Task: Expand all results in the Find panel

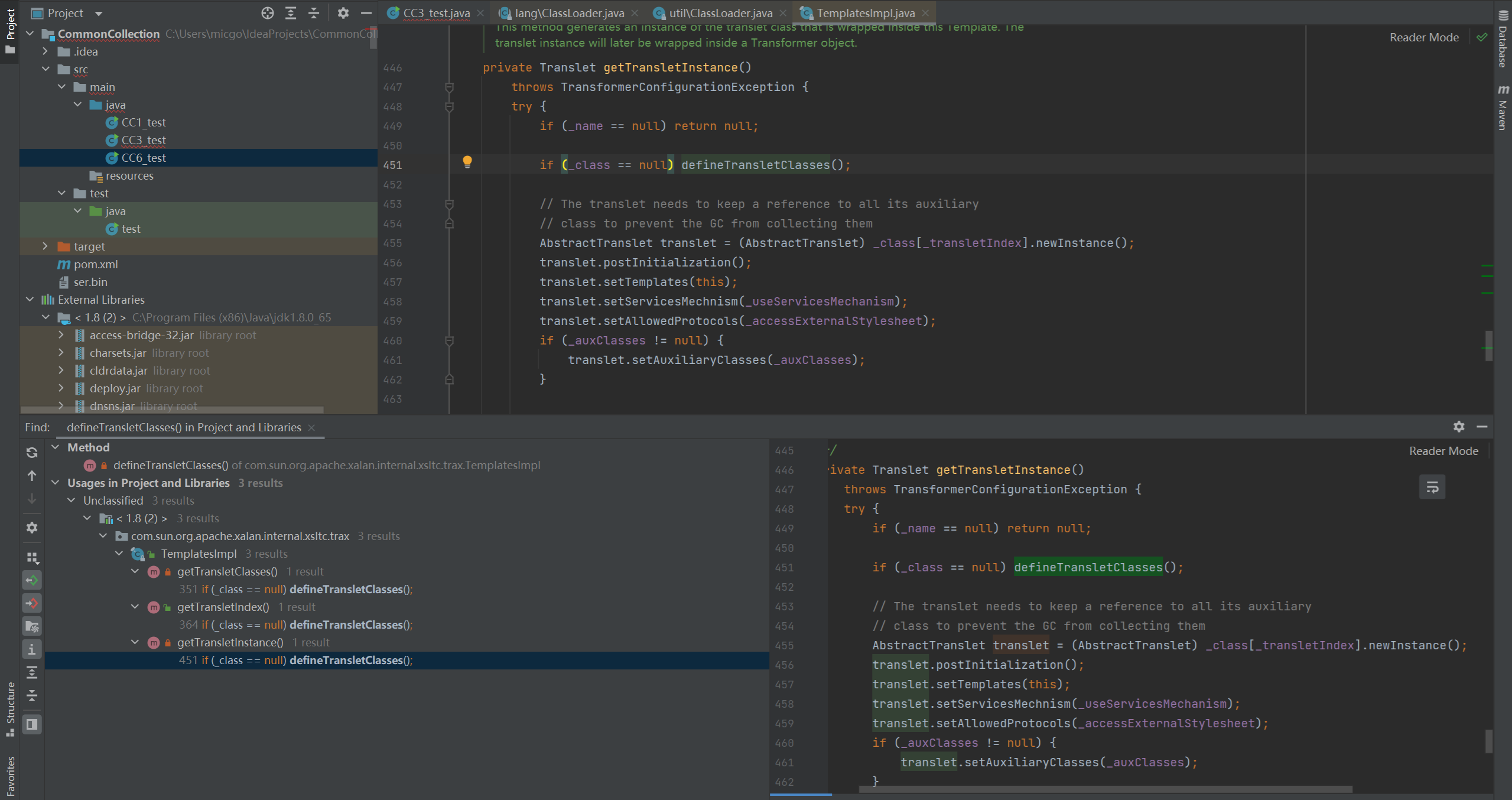Action: 32,672
